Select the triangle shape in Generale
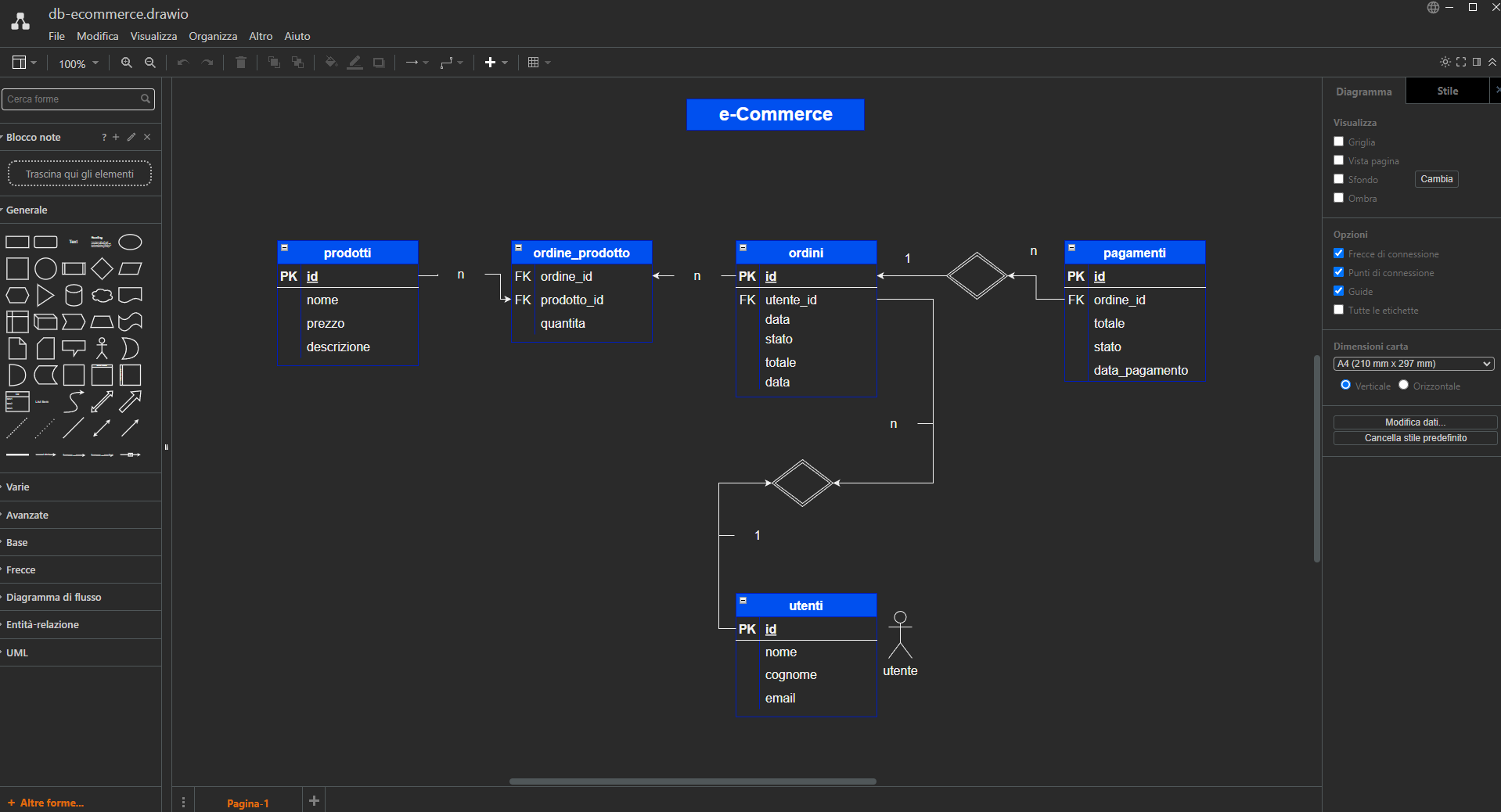 coord(45,296)
